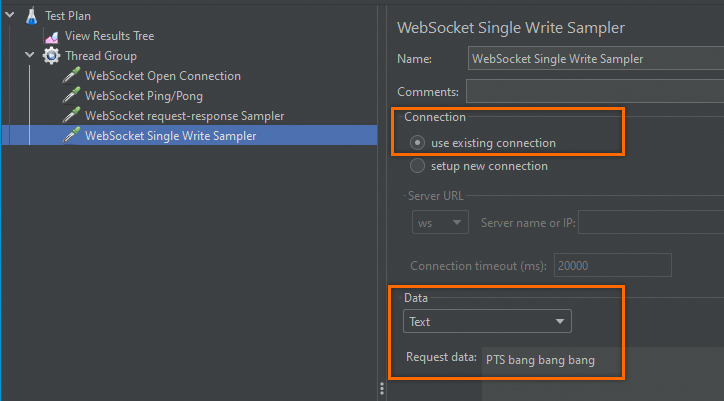Collapse the Test Plan tree node
The image size is (724, 401).
click(x=9, y=16)
